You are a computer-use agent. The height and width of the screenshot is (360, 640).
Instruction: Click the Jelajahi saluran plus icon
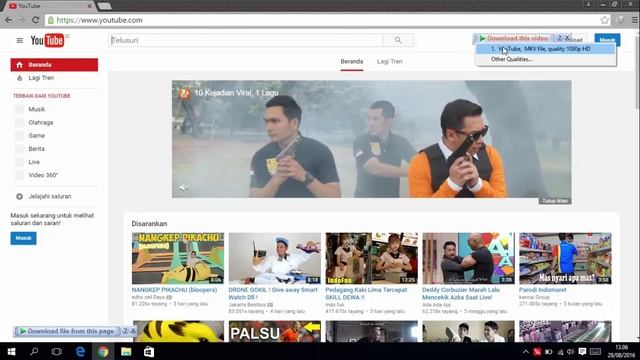pos(19,196)
